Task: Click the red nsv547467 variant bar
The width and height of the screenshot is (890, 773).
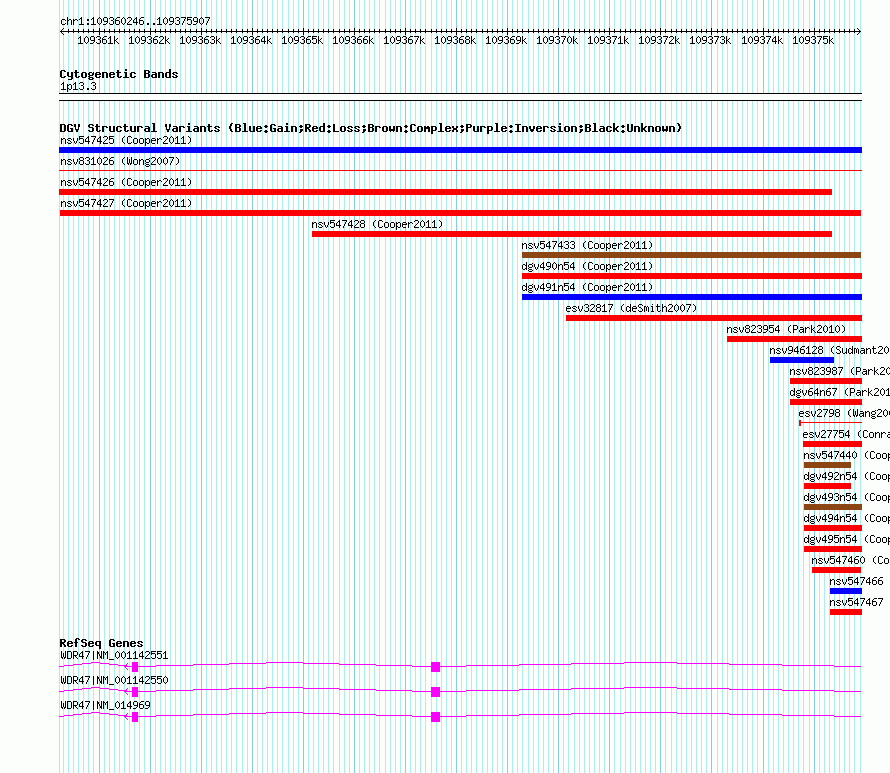Action: point(846,612)
